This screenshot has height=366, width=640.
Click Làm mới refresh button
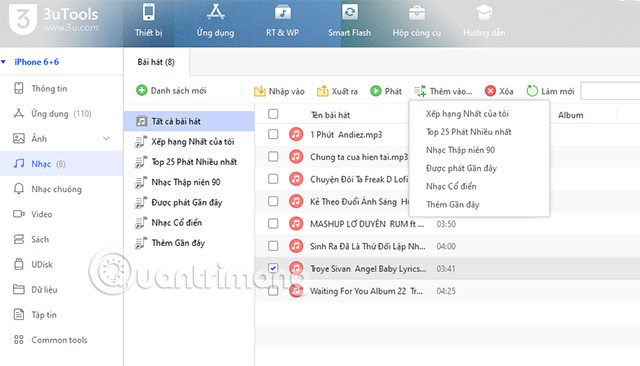coord(550,91)
